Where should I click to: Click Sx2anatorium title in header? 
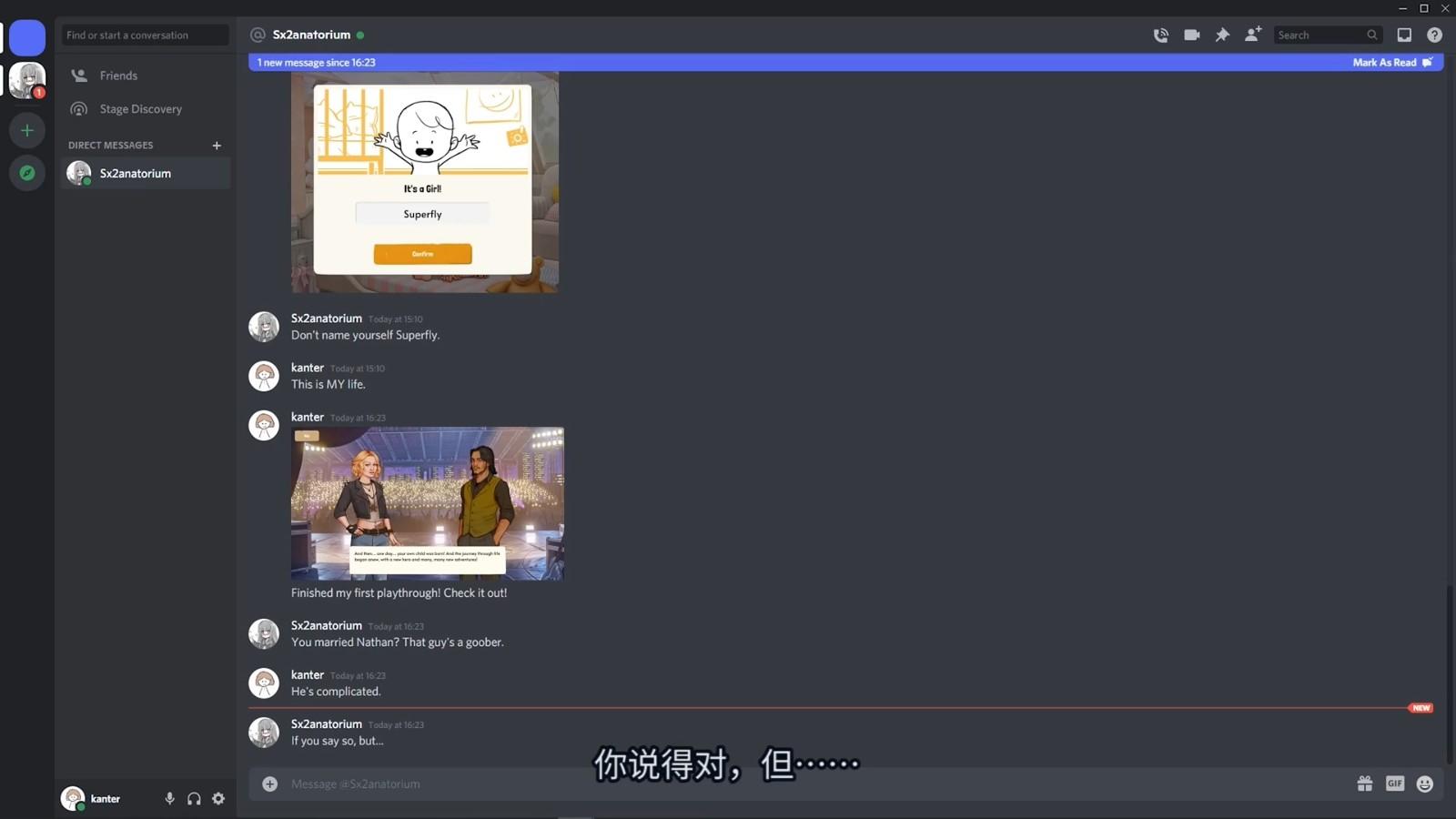[x=311, y=35]
